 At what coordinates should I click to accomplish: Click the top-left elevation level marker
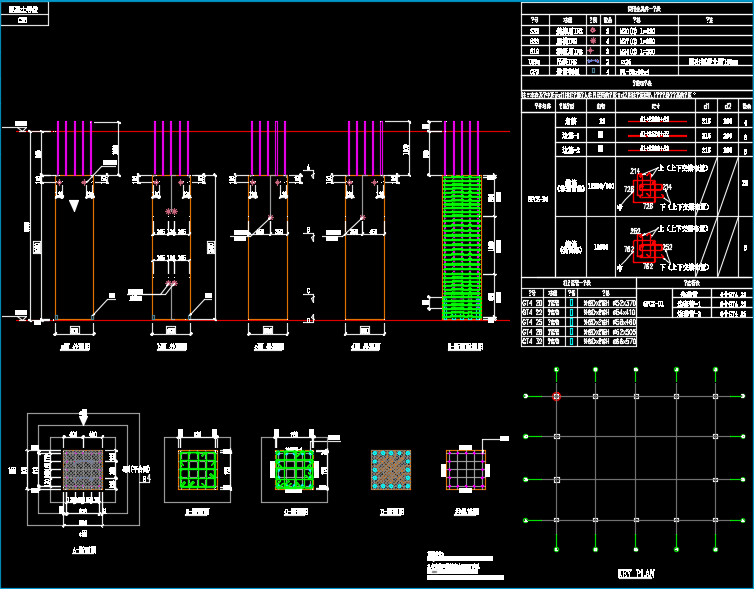19,128
